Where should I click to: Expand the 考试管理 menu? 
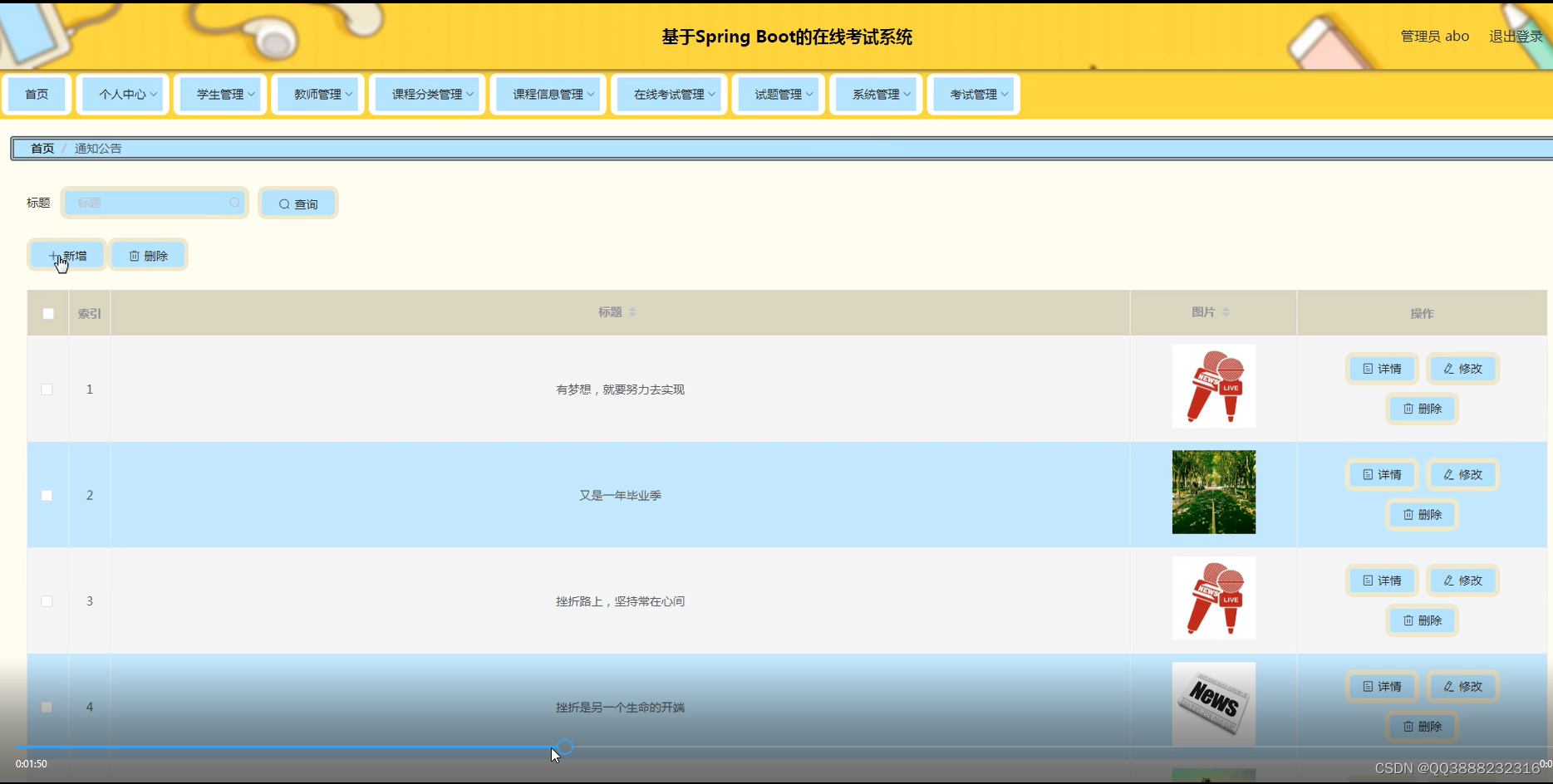(974, 95)
